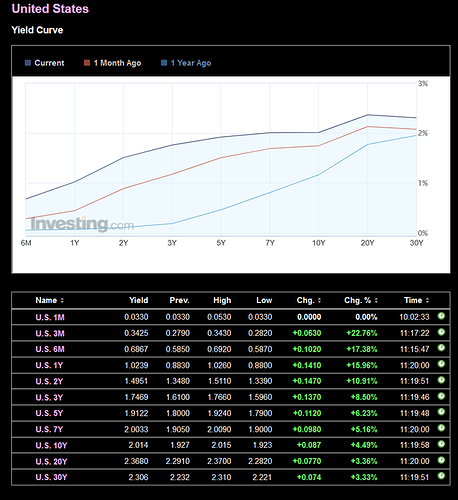
Task: Sort table by Chg. column arrows
Action: click(319, 301)
